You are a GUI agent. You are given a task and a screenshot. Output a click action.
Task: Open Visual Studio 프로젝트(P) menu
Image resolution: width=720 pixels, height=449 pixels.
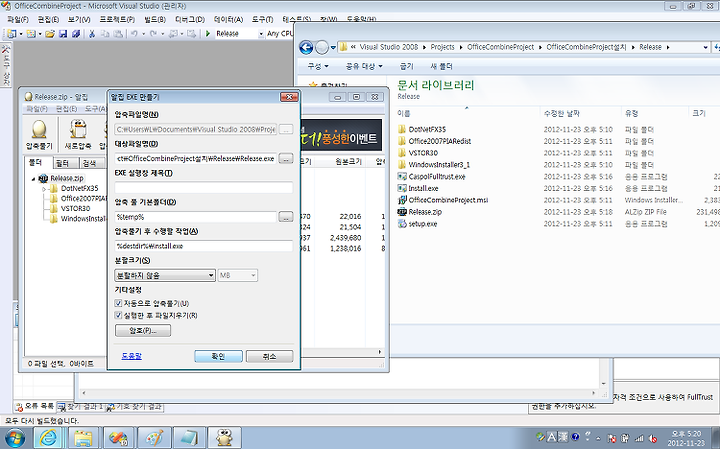click(117, 19)
